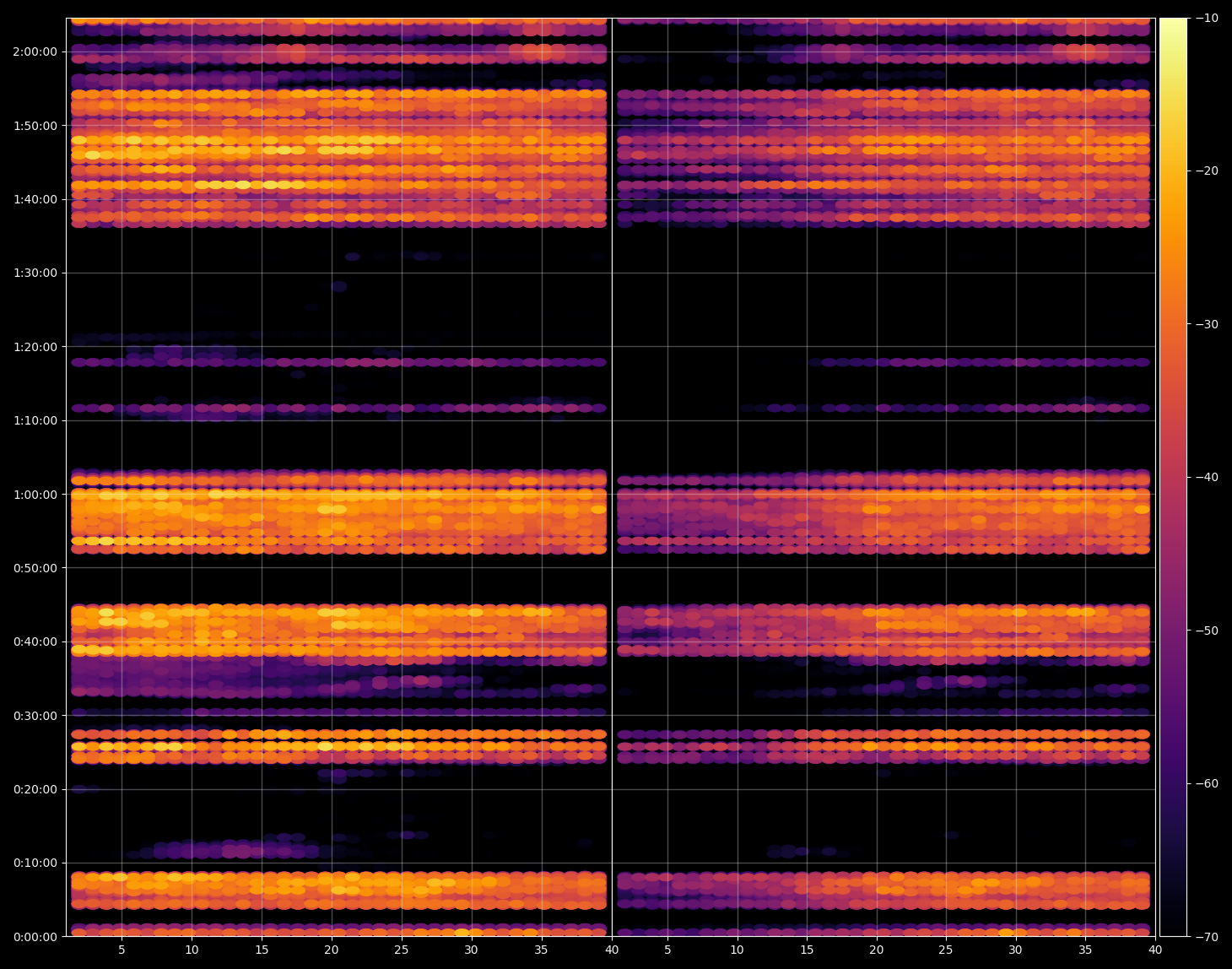The height and width of the screenshot is (969, 1232).
Task: Click the −10 colorbar tick label
Action: [x=1207, y=18]
